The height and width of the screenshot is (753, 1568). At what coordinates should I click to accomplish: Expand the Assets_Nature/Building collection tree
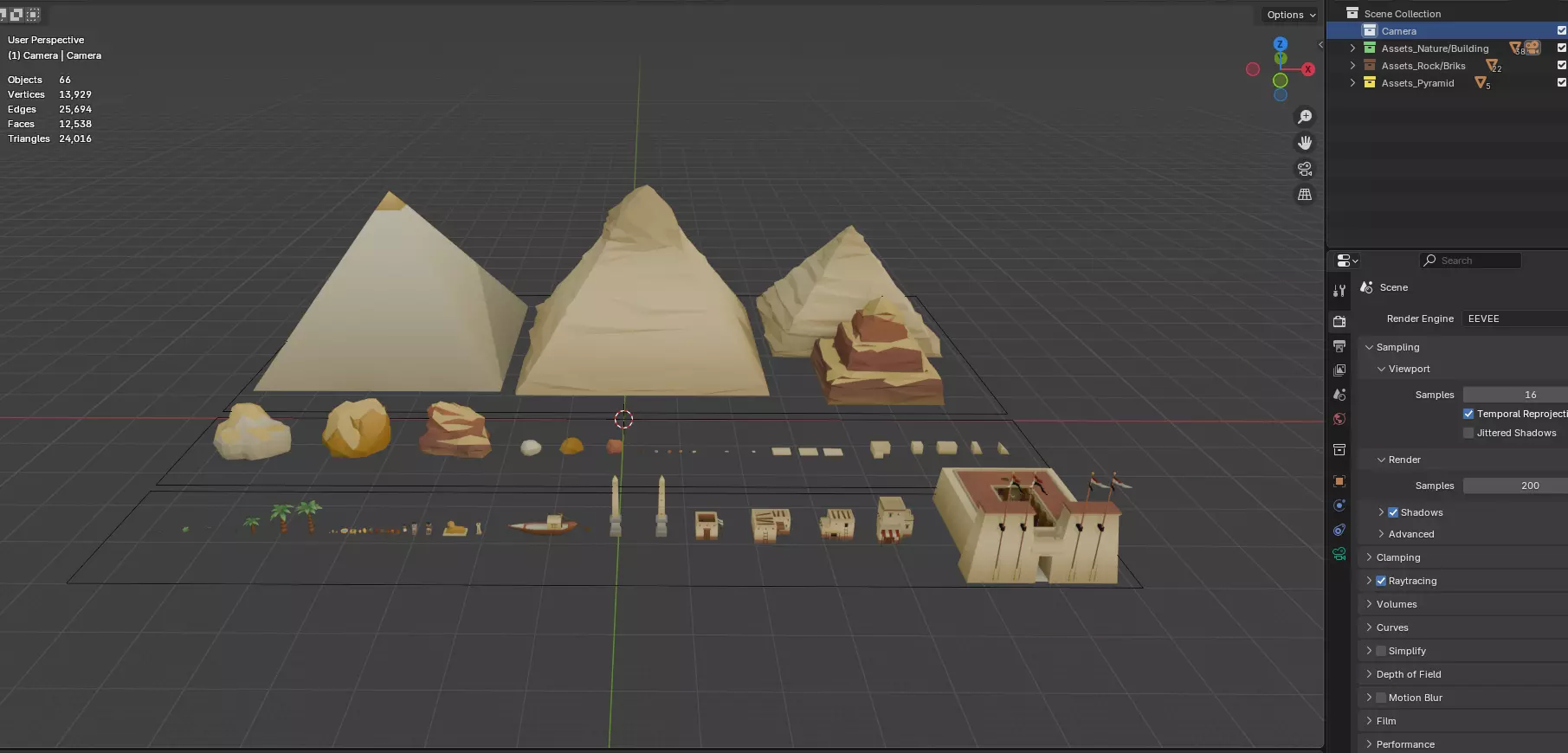point(1352,48)
